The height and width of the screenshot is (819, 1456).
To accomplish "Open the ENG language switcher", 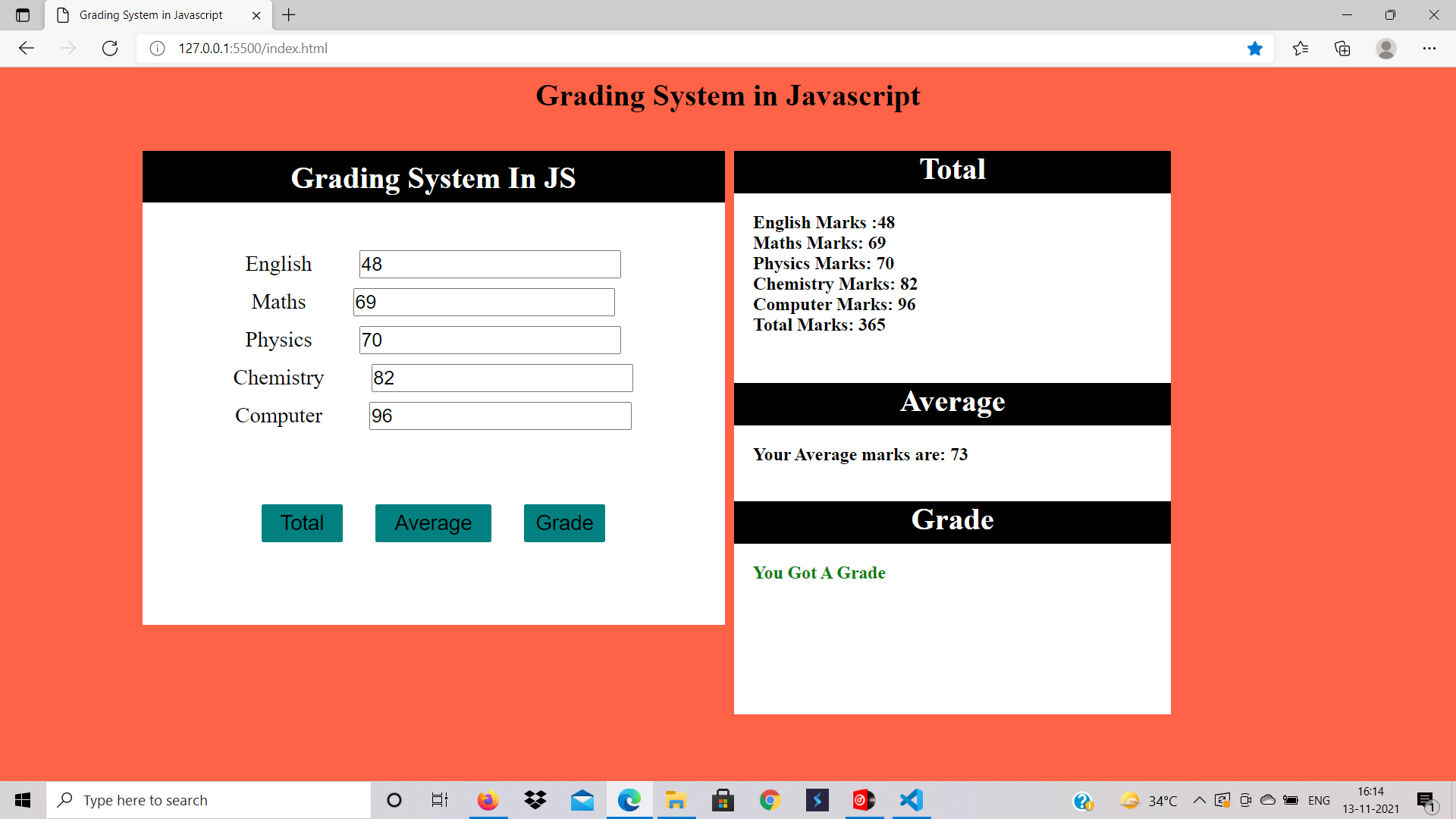I will click(1319, 800).
